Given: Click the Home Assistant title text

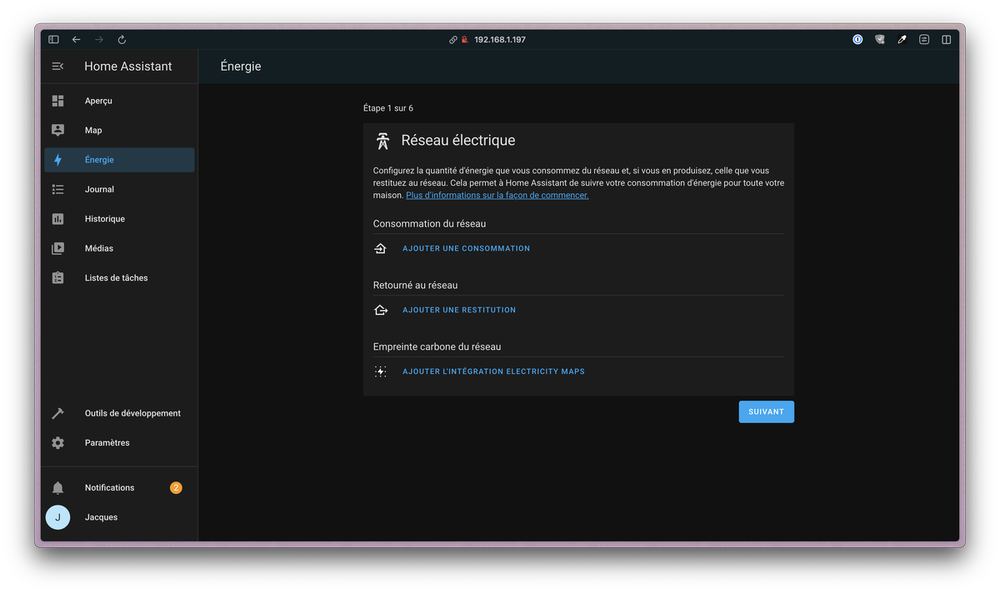Looking at the screenshot, I should [128, 66].
